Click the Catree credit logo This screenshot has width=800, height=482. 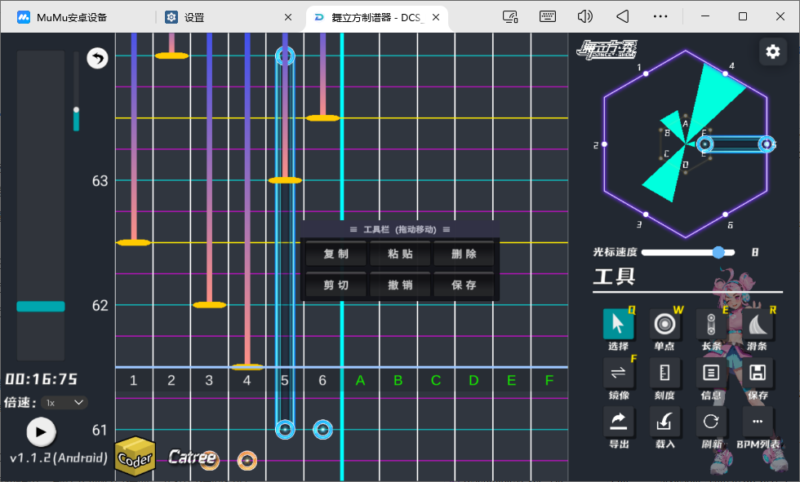(x=192, y=457)
